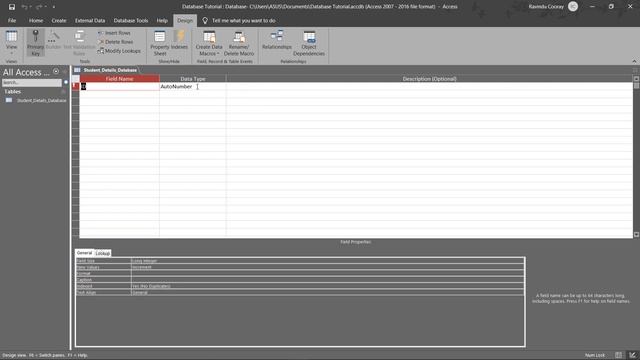Select Student_Details_Database in navigation pane

[x=36, y=100]
